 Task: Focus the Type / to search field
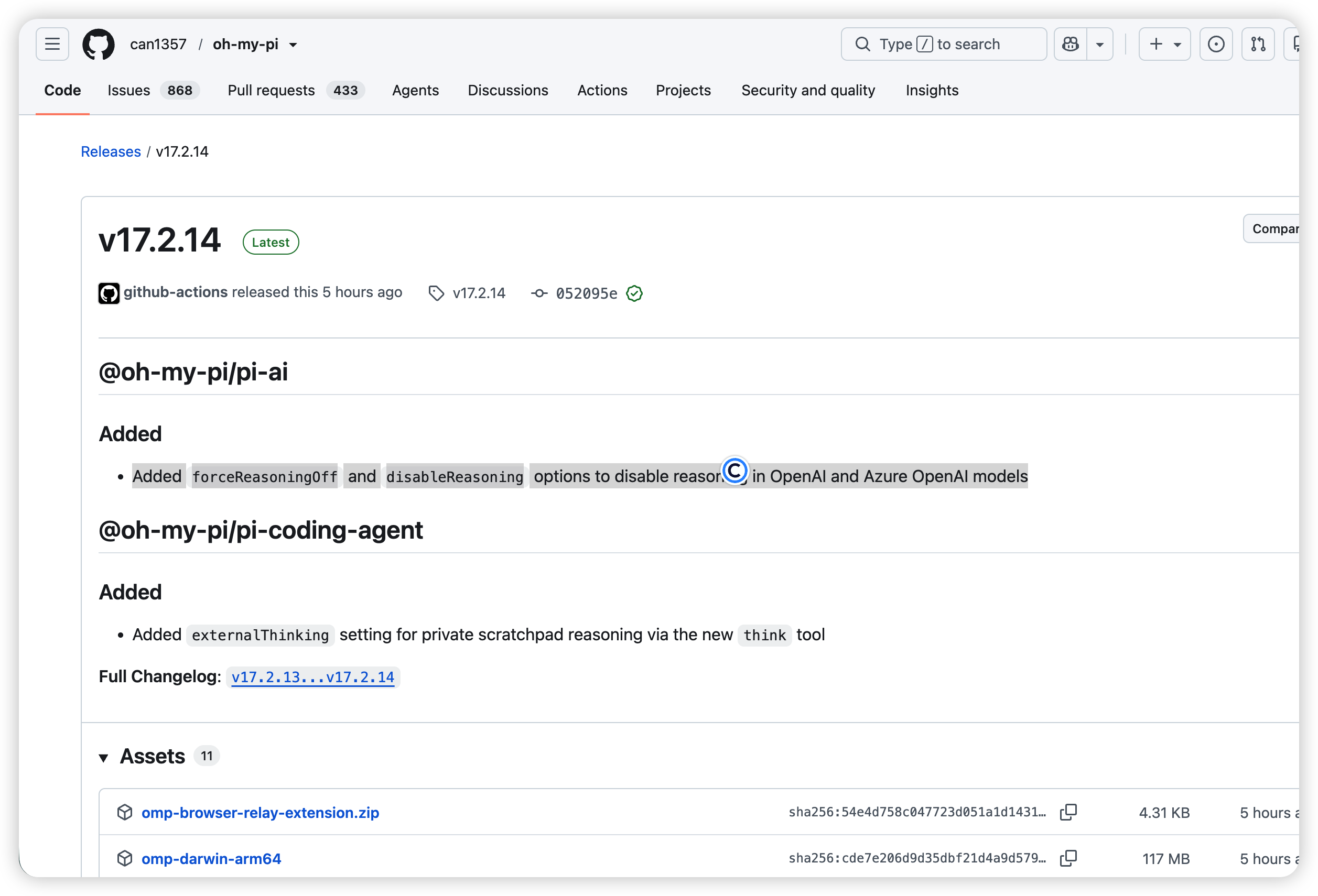point(944,44)
